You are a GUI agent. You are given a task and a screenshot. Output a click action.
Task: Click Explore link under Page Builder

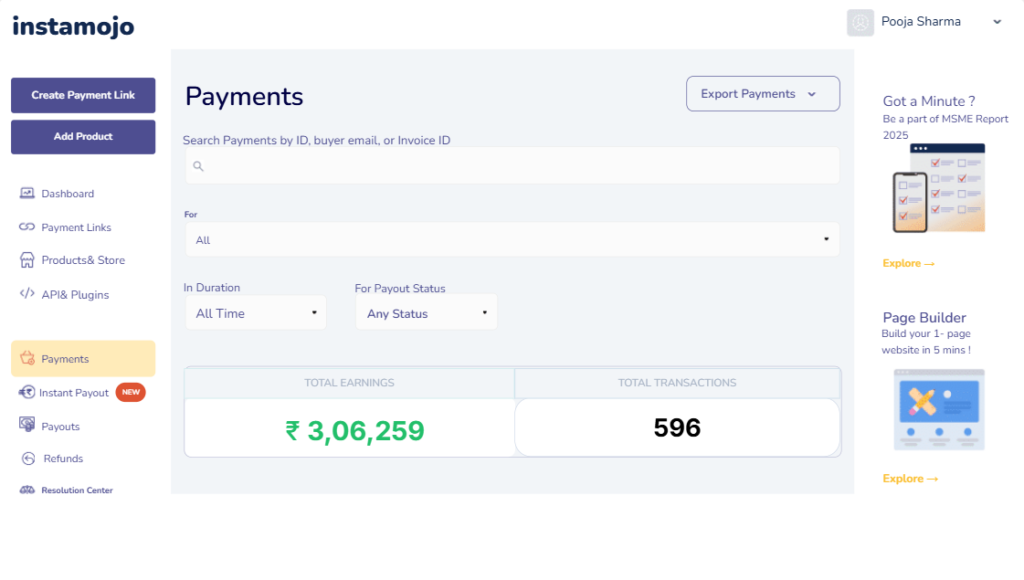pyautogui.click(x=910, y=479)
